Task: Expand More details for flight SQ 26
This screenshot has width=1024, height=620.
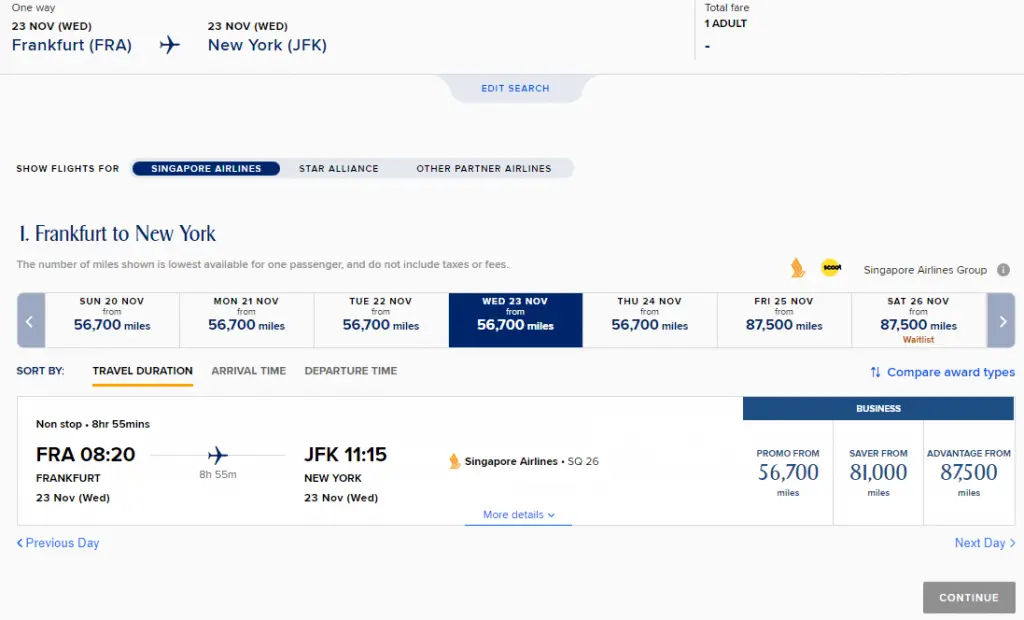Action: click(519, 515)
